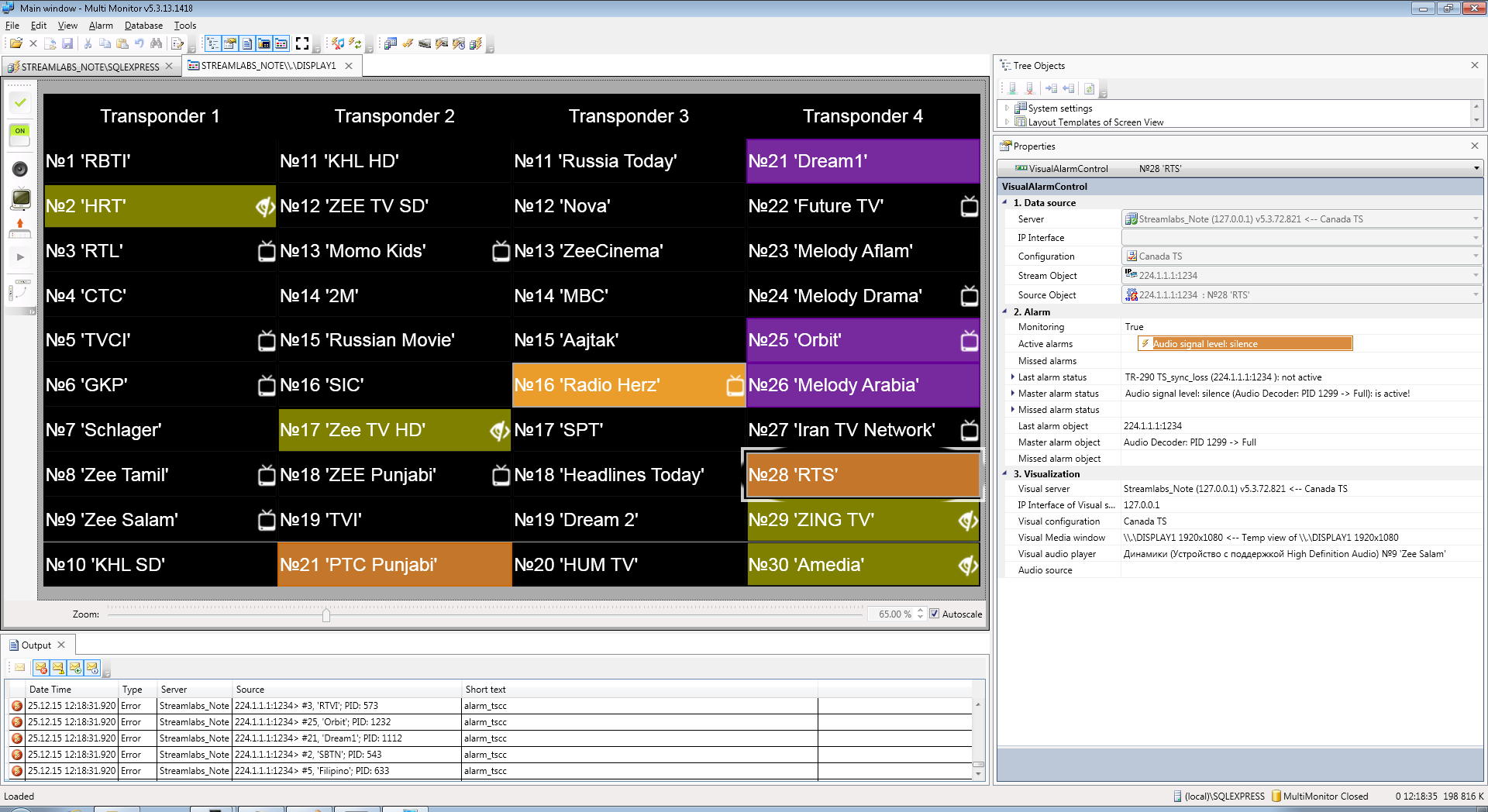Toggle the Autoscale checkbox

pyautogui.click(x=935, y=614)
